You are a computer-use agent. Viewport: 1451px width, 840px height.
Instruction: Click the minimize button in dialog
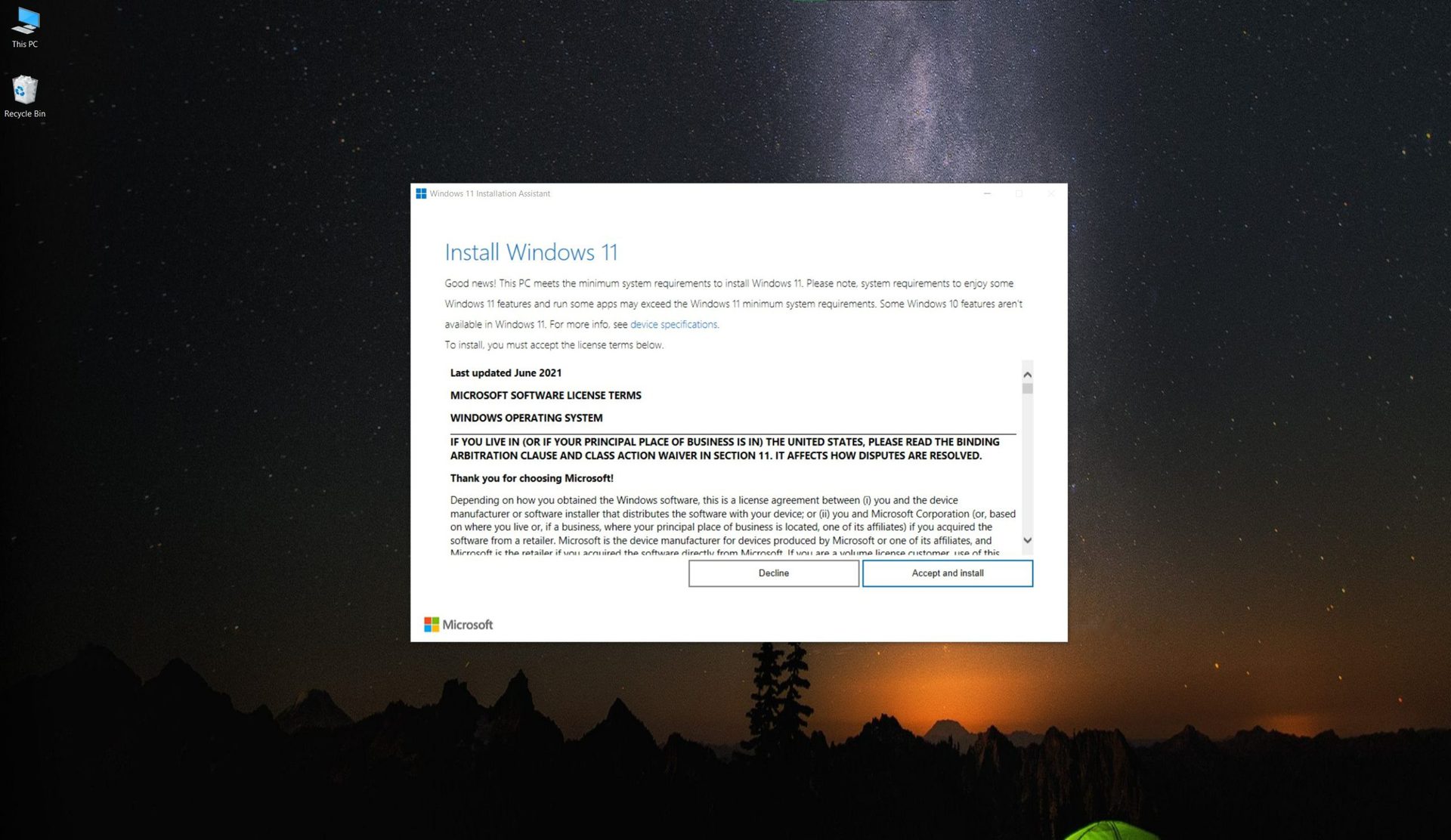(x=987, y=192)
